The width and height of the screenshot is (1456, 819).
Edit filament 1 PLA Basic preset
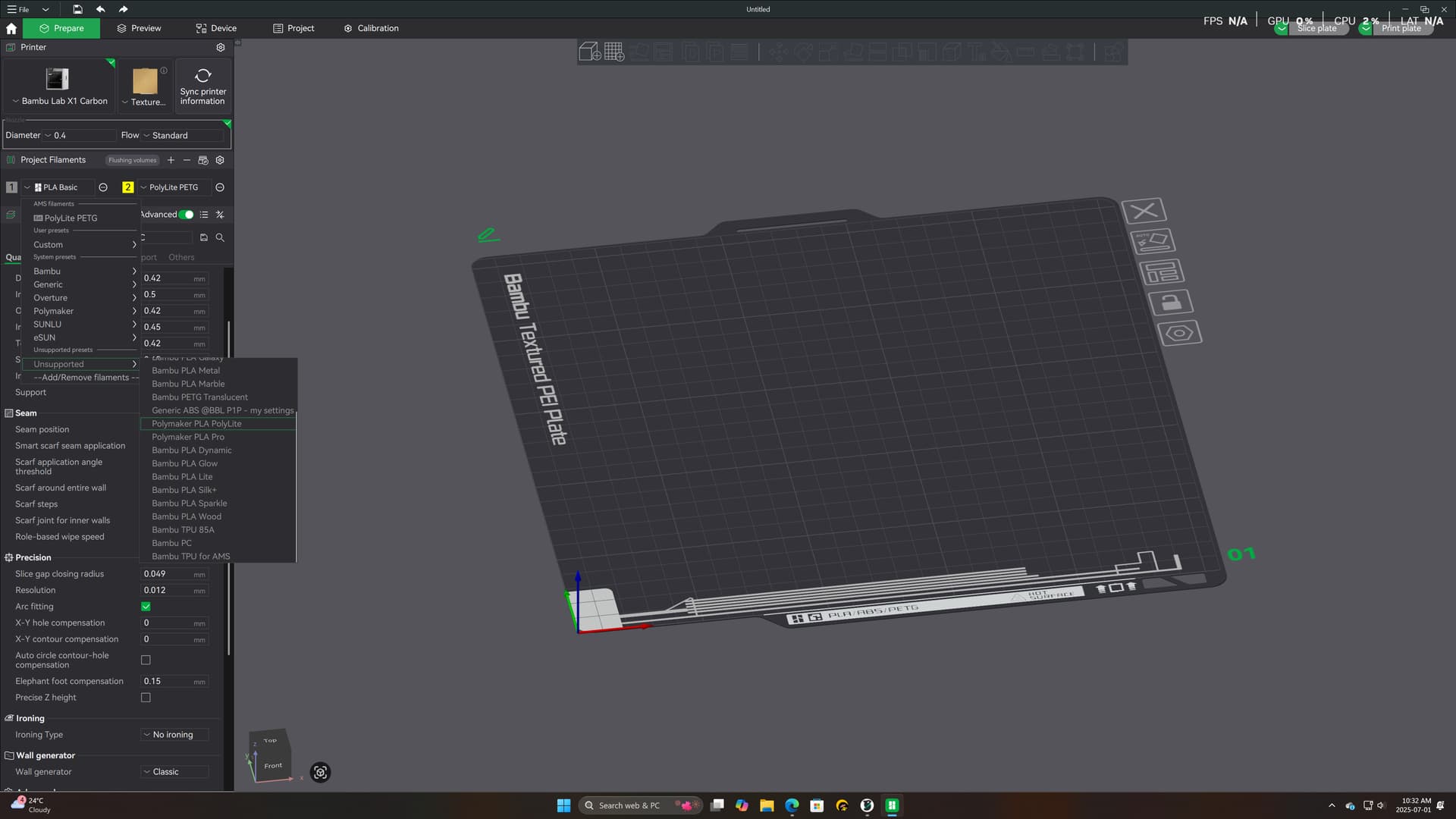(103, 187)
